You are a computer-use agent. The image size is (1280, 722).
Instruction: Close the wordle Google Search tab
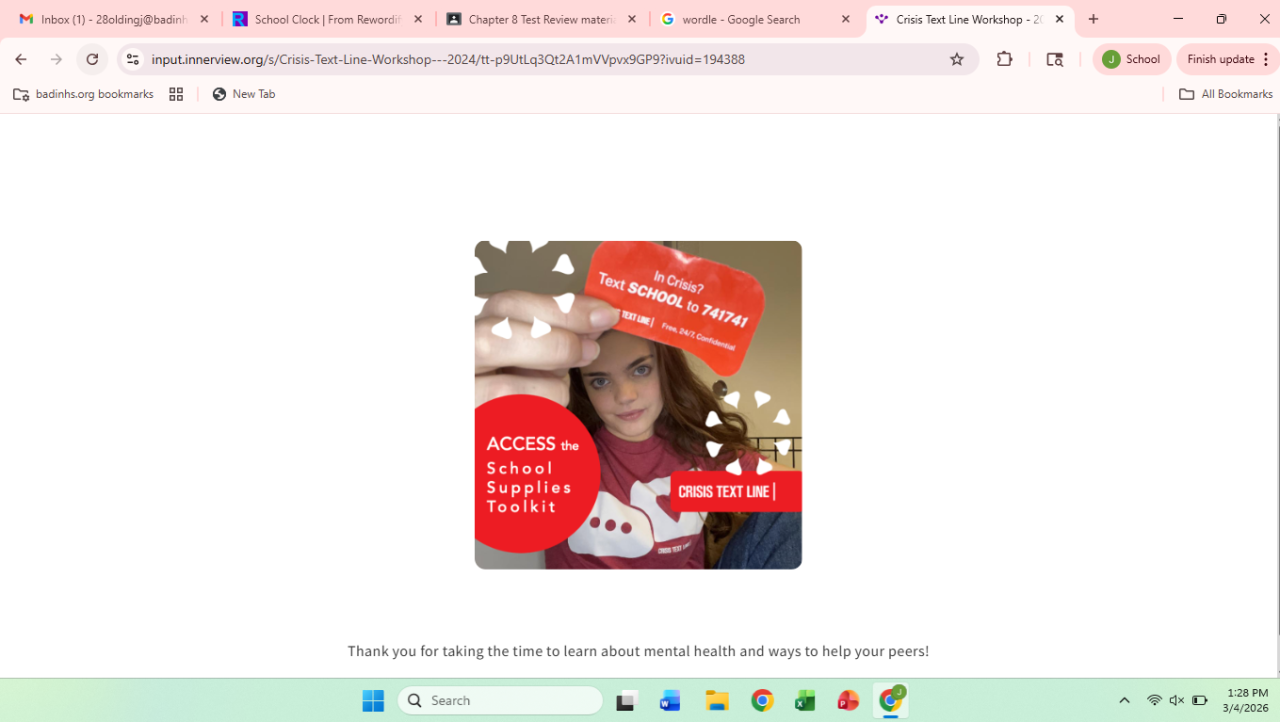click(x=846, y=19)
